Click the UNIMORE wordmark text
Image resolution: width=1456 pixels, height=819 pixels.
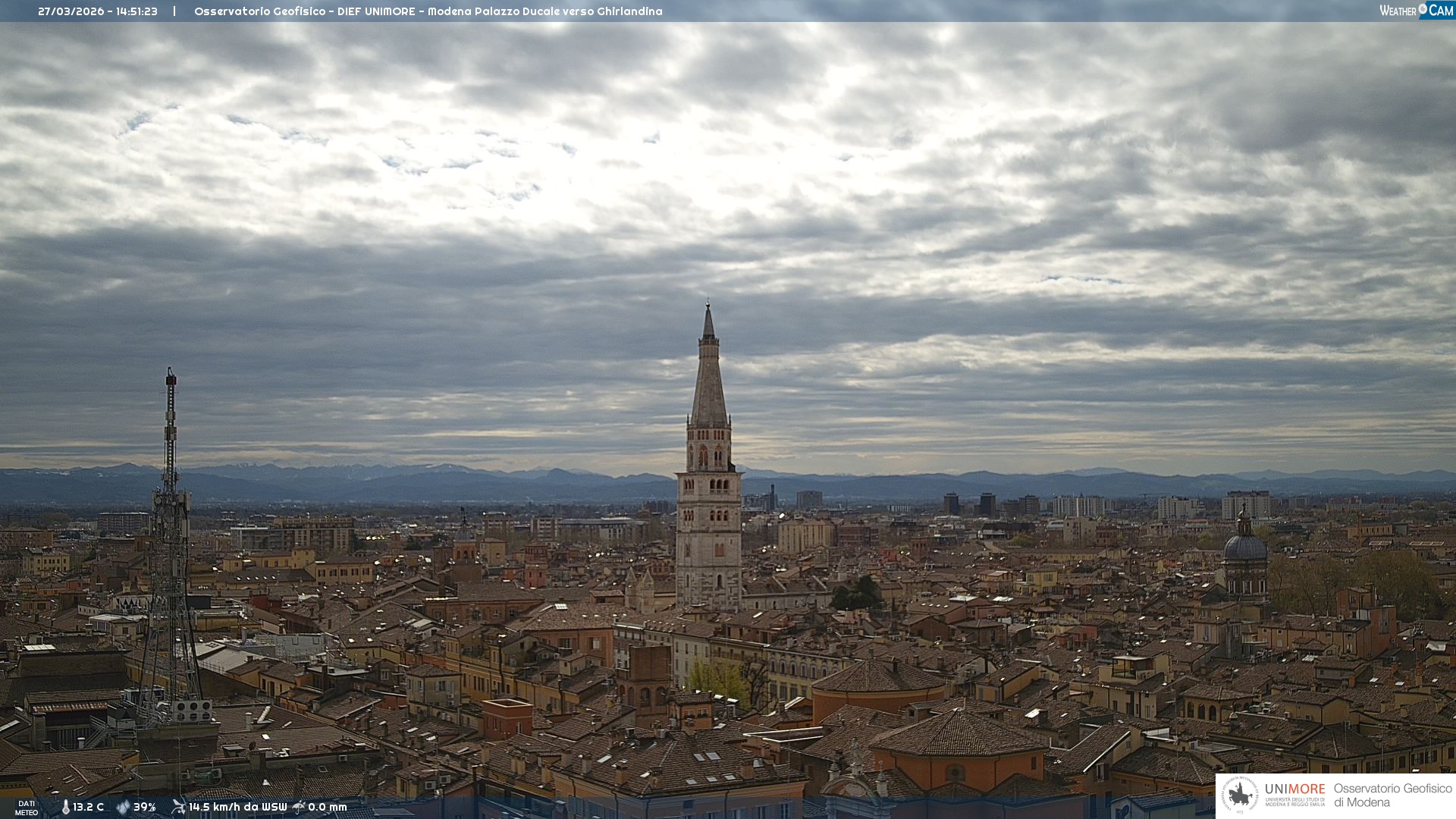pyautogui.click(x=1294, y=789)
